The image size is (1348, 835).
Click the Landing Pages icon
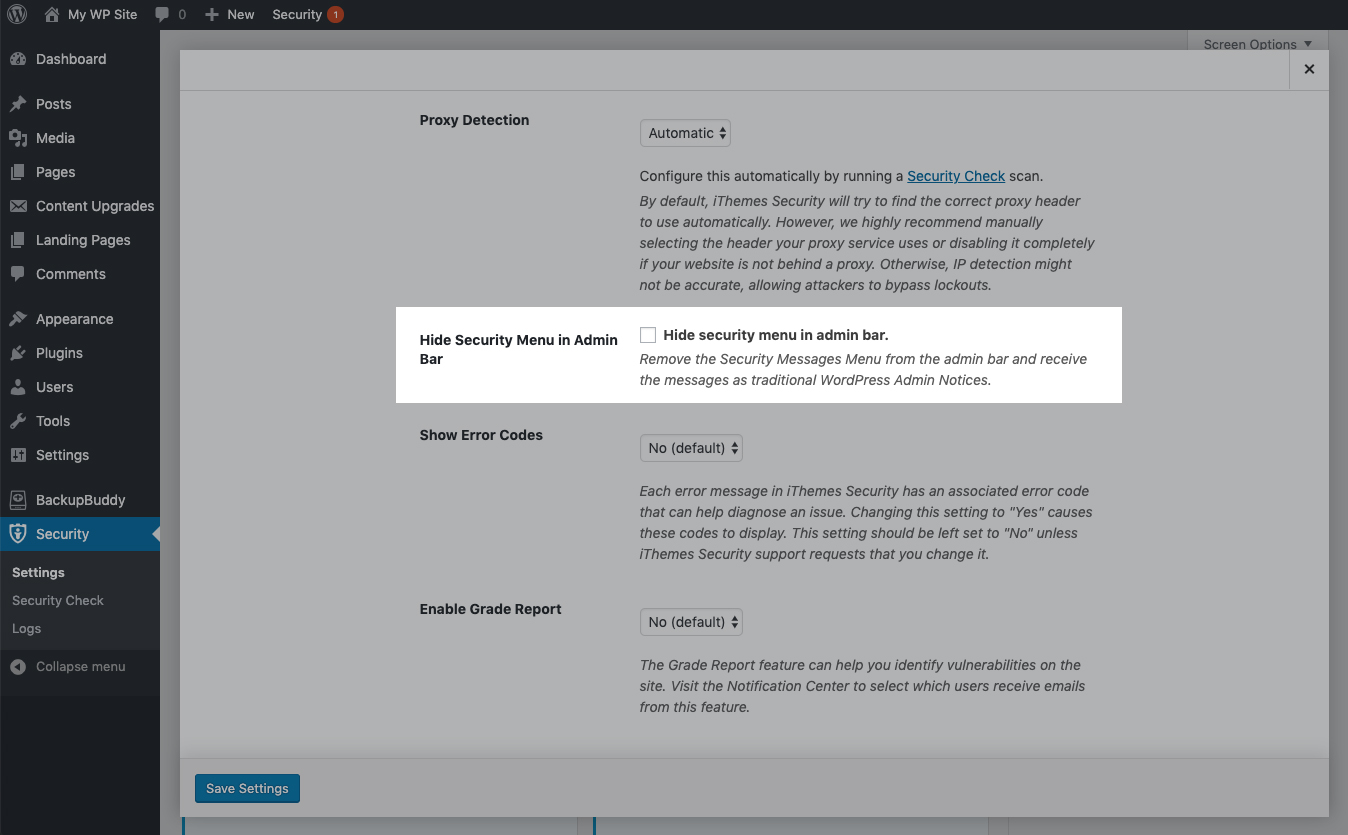point(18,240)
